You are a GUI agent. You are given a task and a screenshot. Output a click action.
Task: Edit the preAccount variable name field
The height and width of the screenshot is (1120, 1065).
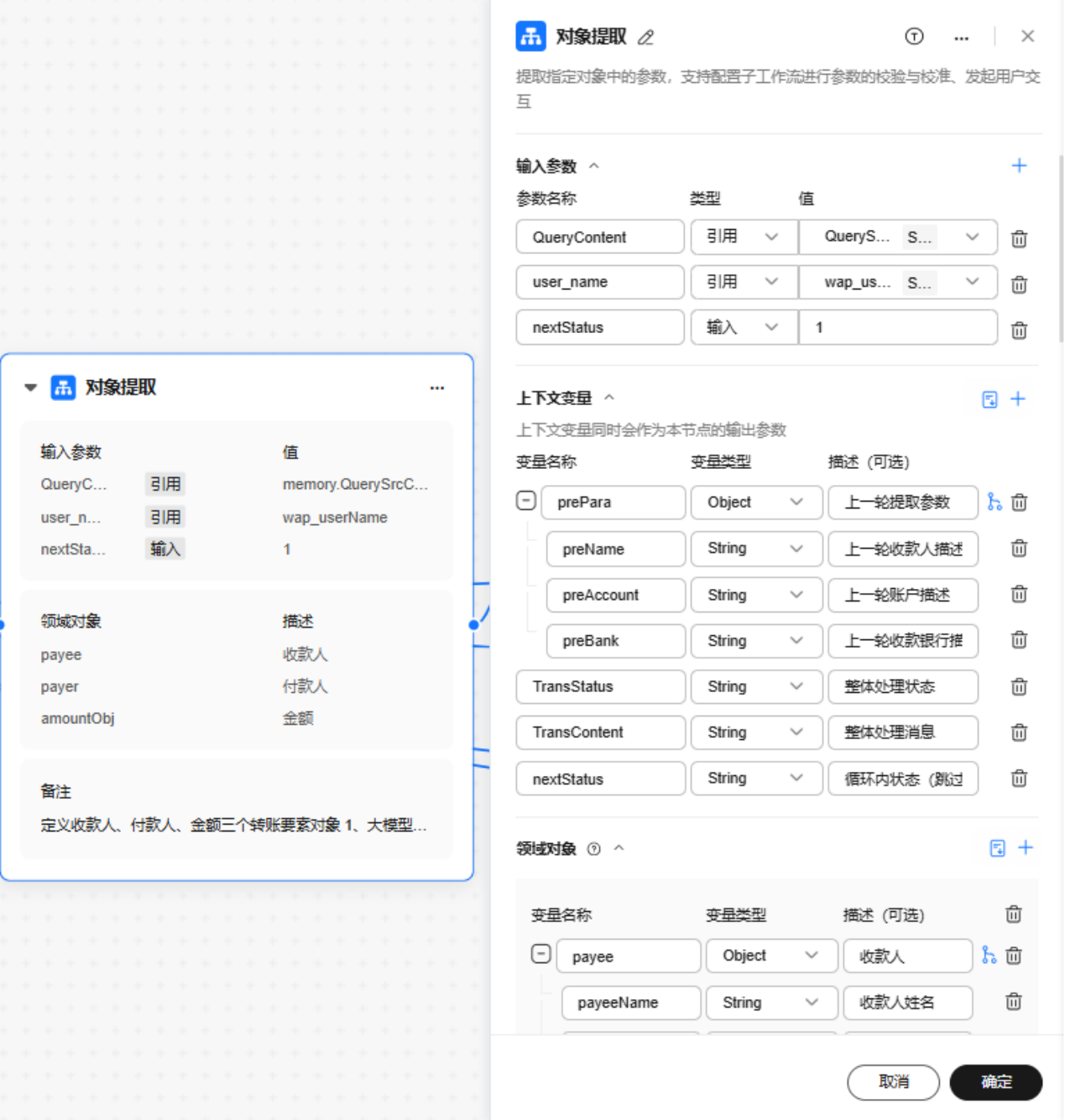pos(616,595)
